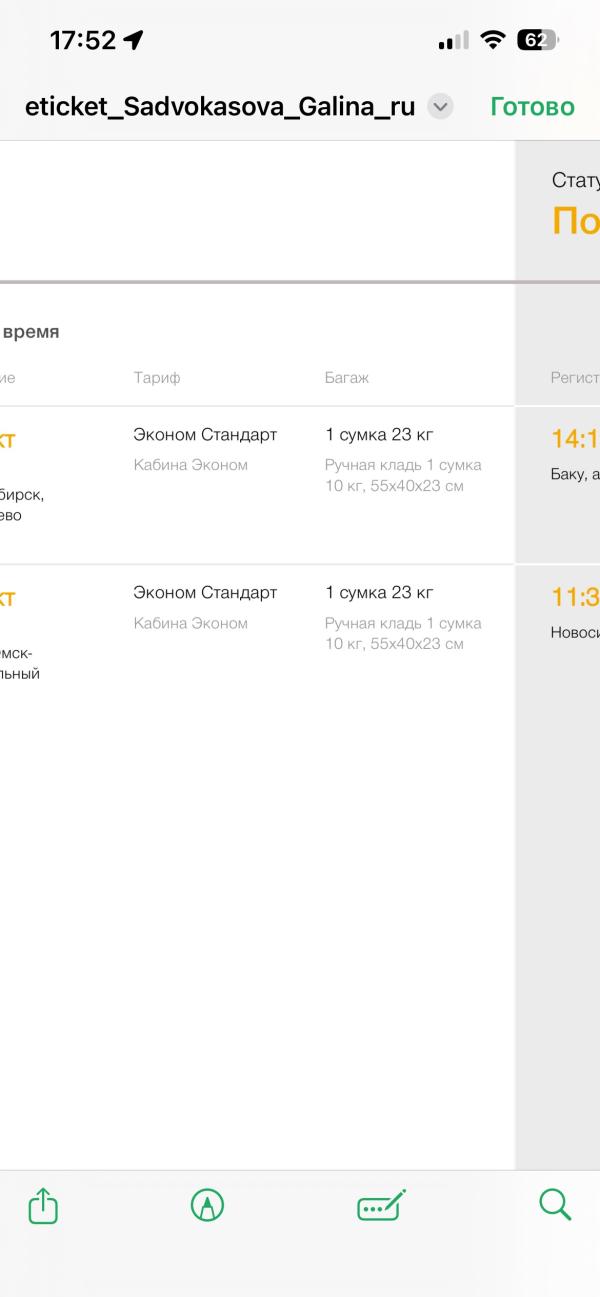The width and height of the screenshot is (600, 1297).
Task: Tap the Share icon in bottom toolbar
Action: coord(43,1205)
